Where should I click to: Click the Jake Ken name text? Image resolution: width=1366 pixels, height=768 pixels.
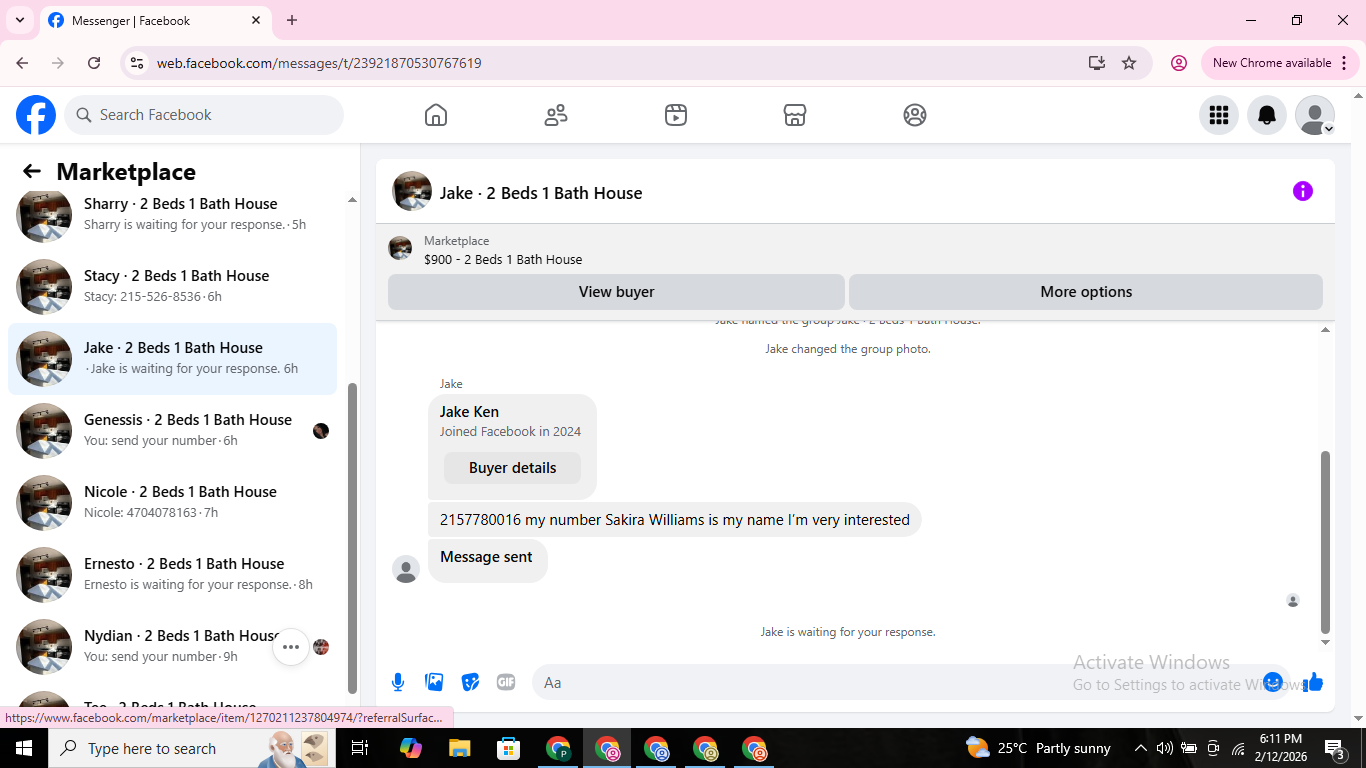469,412
